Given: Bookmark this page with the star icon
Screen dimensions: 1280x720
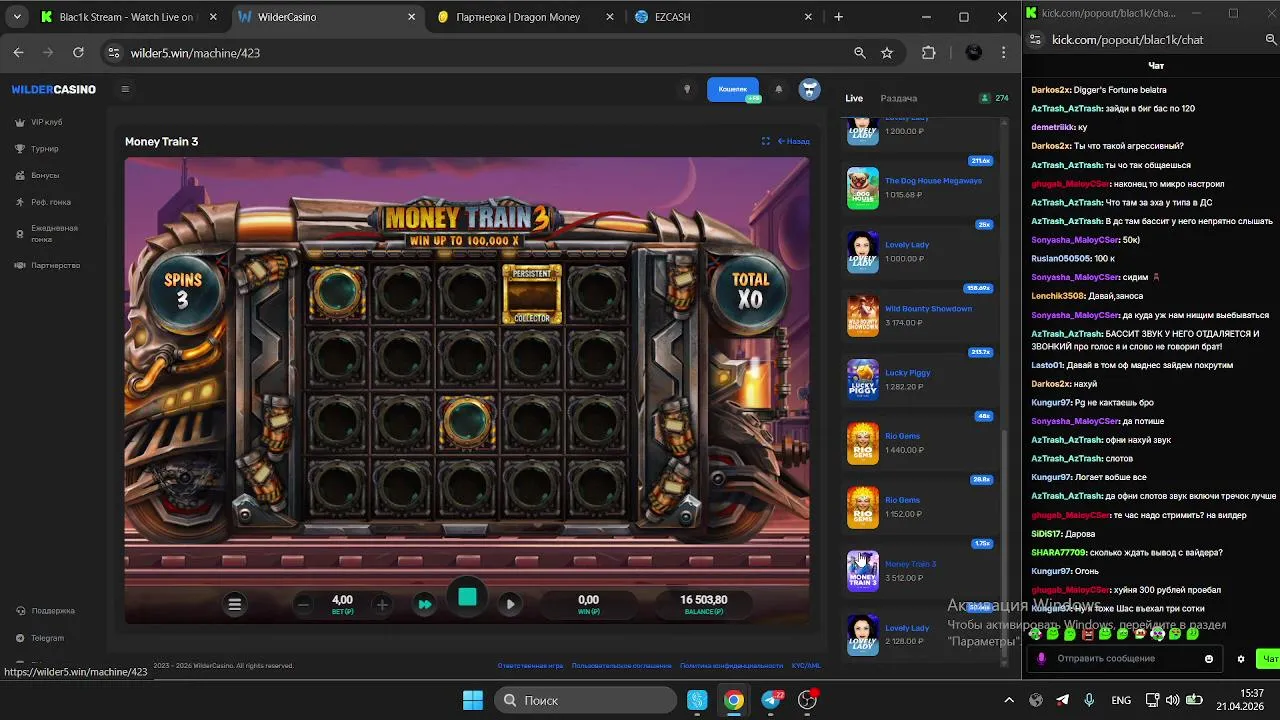Looking at the screenshot, I should pos(887,53).
